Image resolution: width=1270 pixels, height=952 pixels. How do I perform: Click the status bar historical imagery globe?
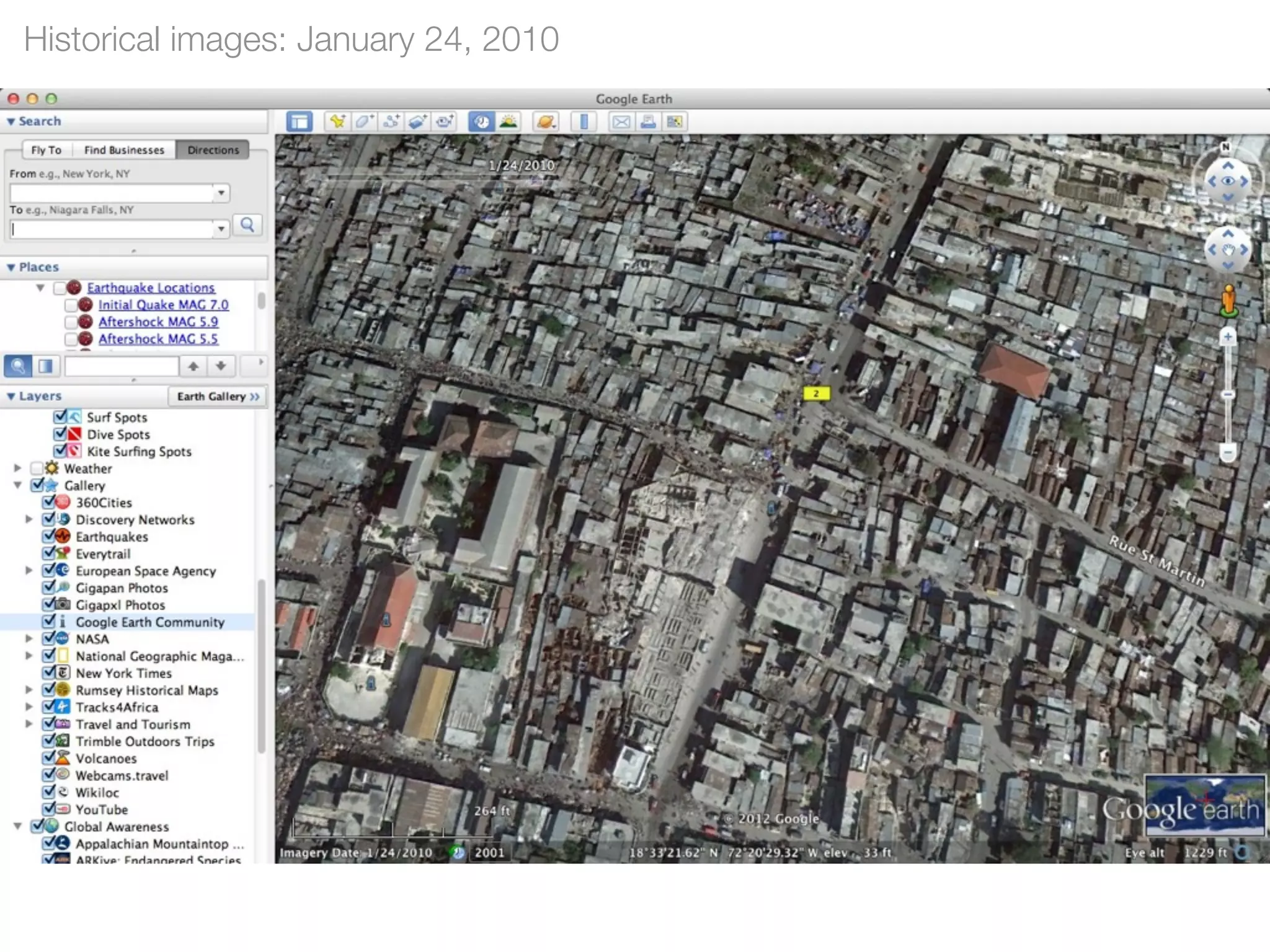click(458, 852)
